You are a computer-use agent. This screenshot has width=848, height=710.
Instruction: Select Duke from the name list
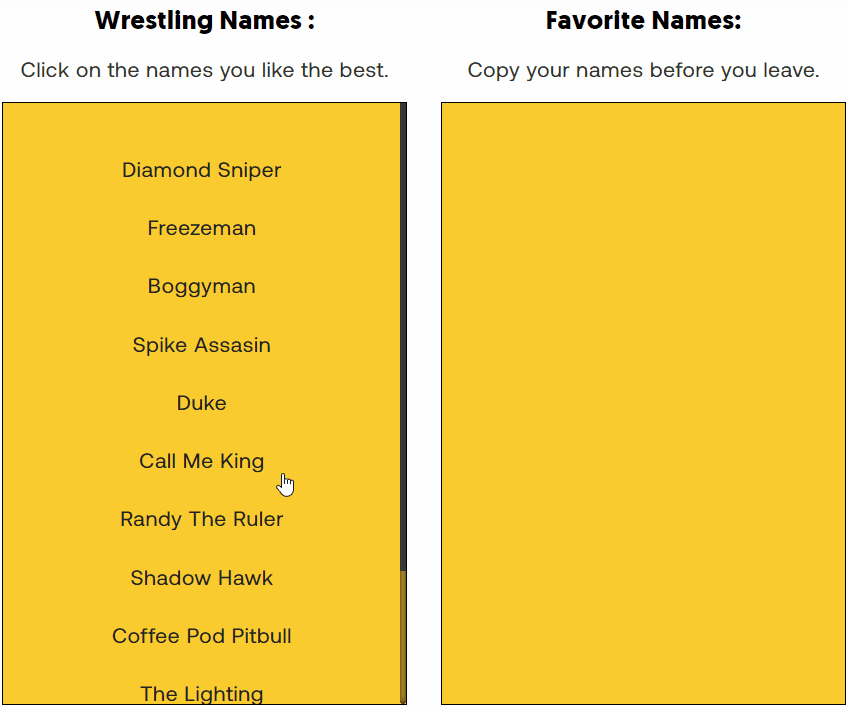(201, 402)
